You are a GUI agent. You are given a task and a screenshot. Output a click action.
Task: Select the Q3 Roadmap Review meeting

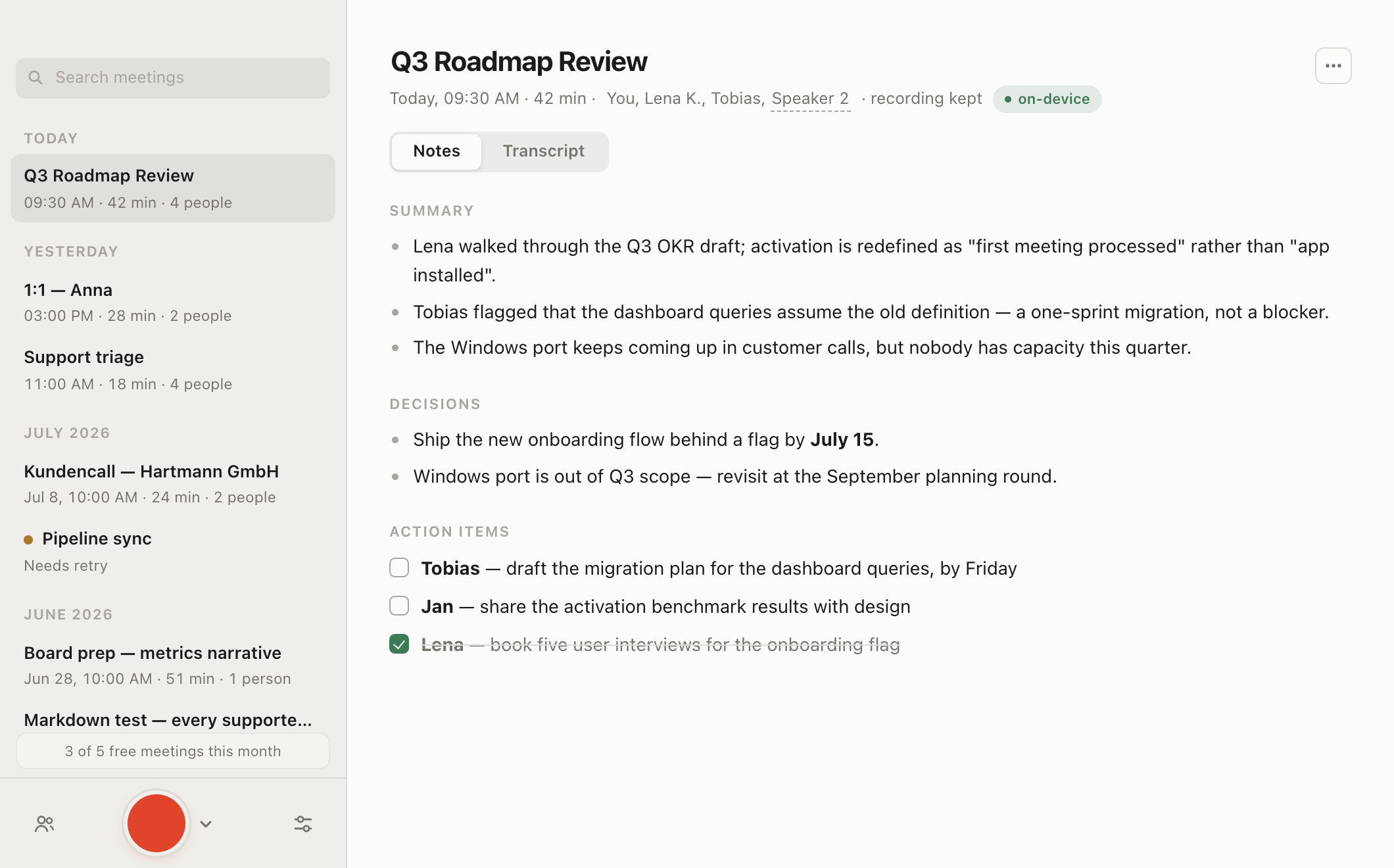tap(173, 188)
